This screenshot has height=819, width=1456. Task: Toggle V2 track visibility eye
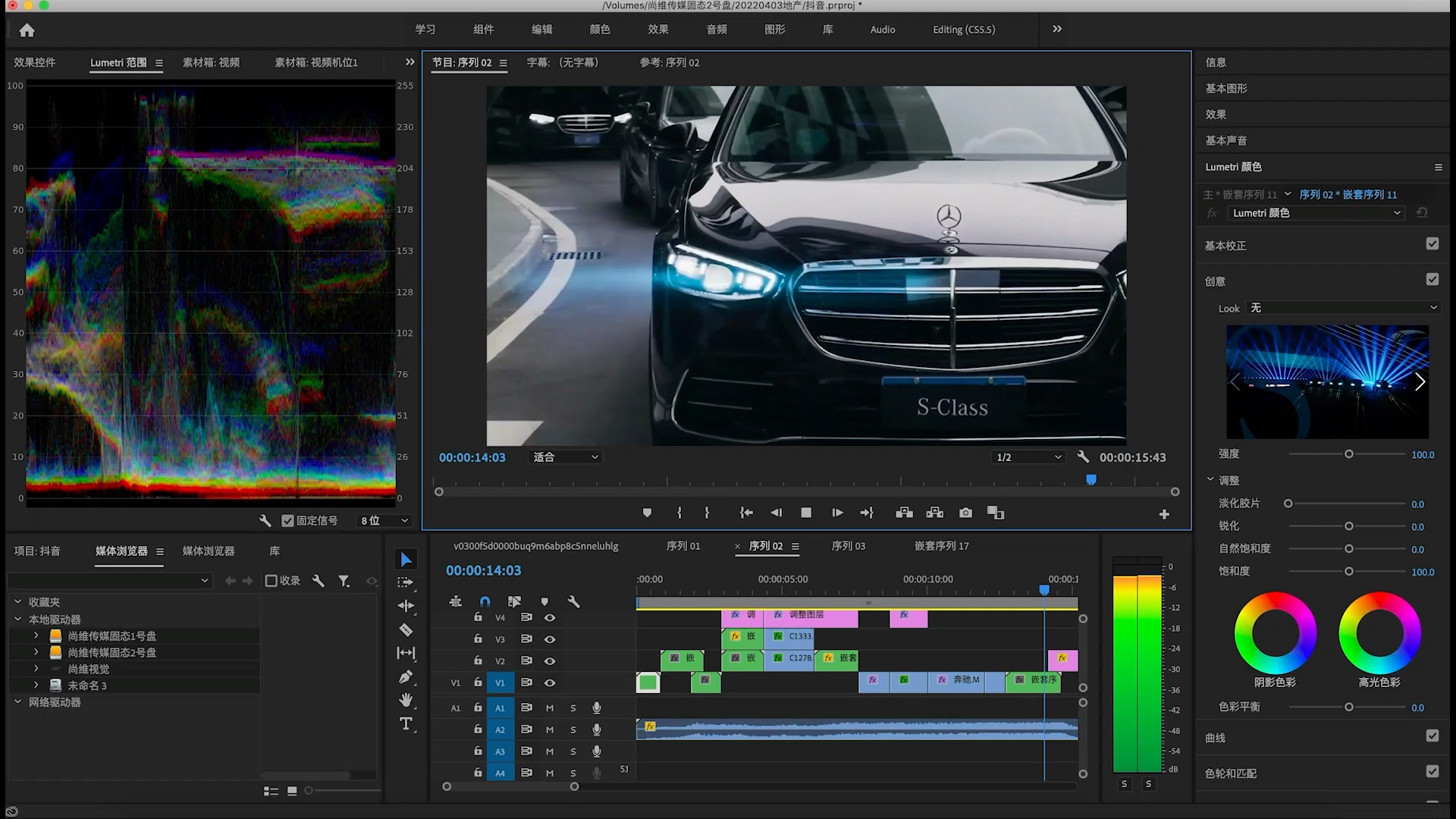pyautogui.click(x=550, y=661)
